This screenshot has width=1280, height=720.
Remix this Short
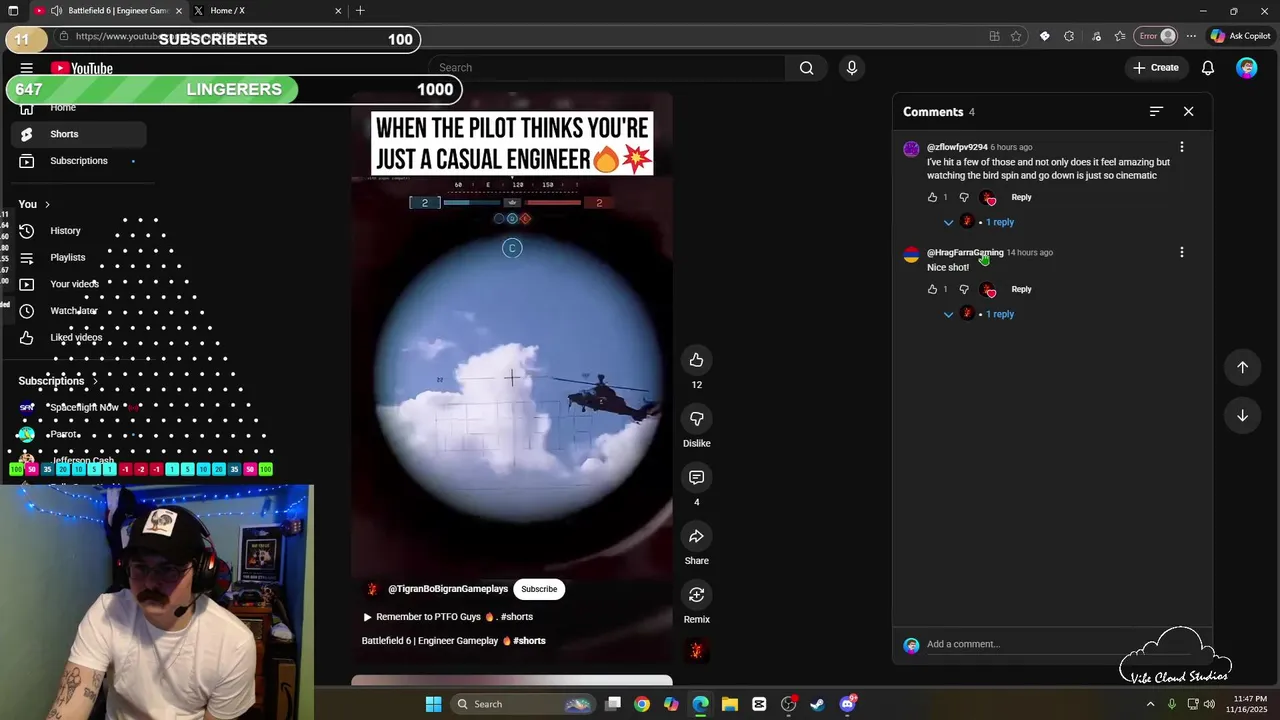[x=697, y=595]
